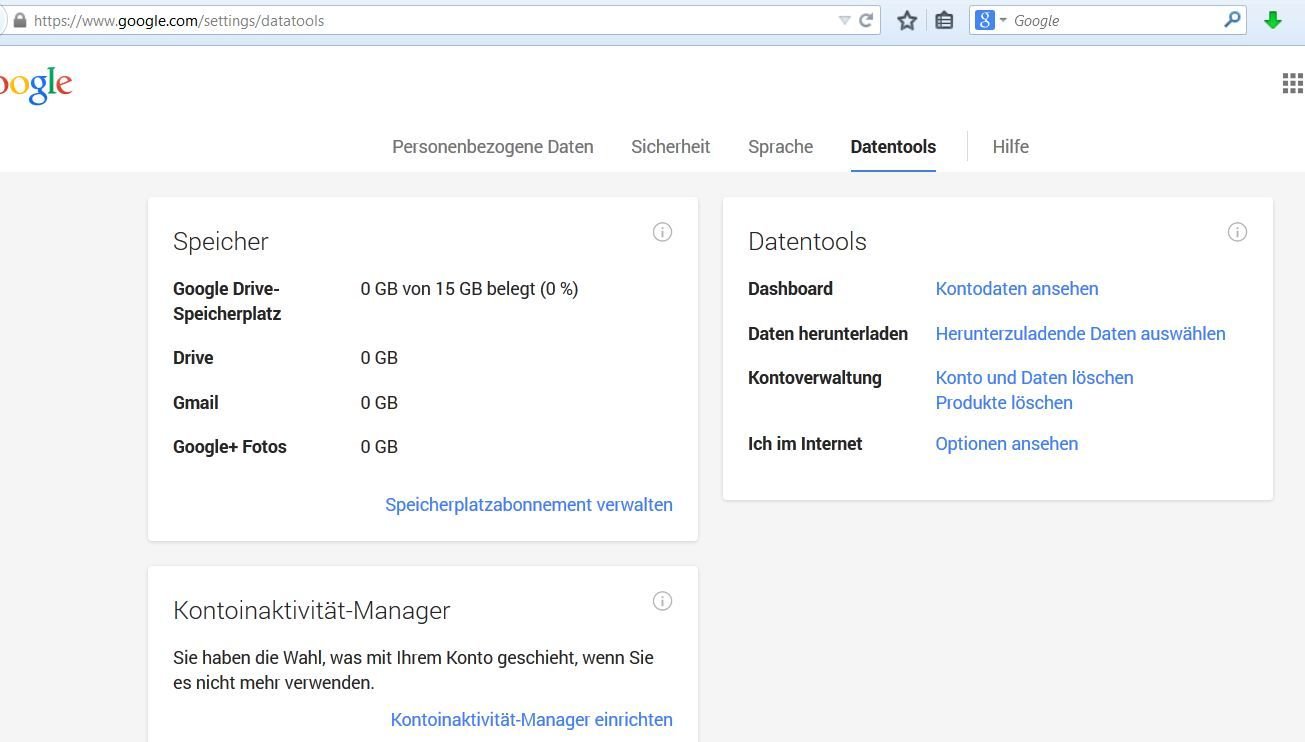The height and width of the screenshot is (742, 1305).
Task: Open Herunterzuladende Daten auswählen link
Action: (x=1080, y=334)
